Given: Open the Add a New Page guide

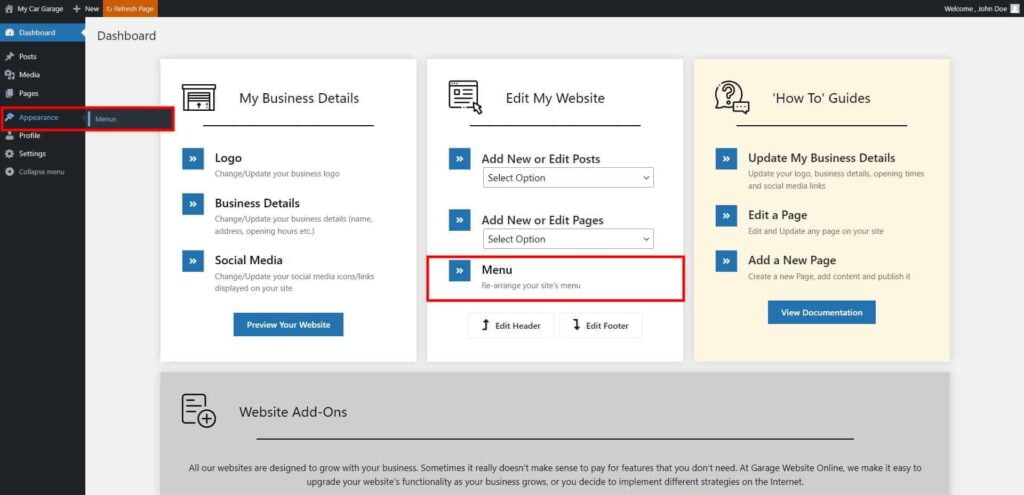Looking at the screenshot, I should [x=792, y=260].
